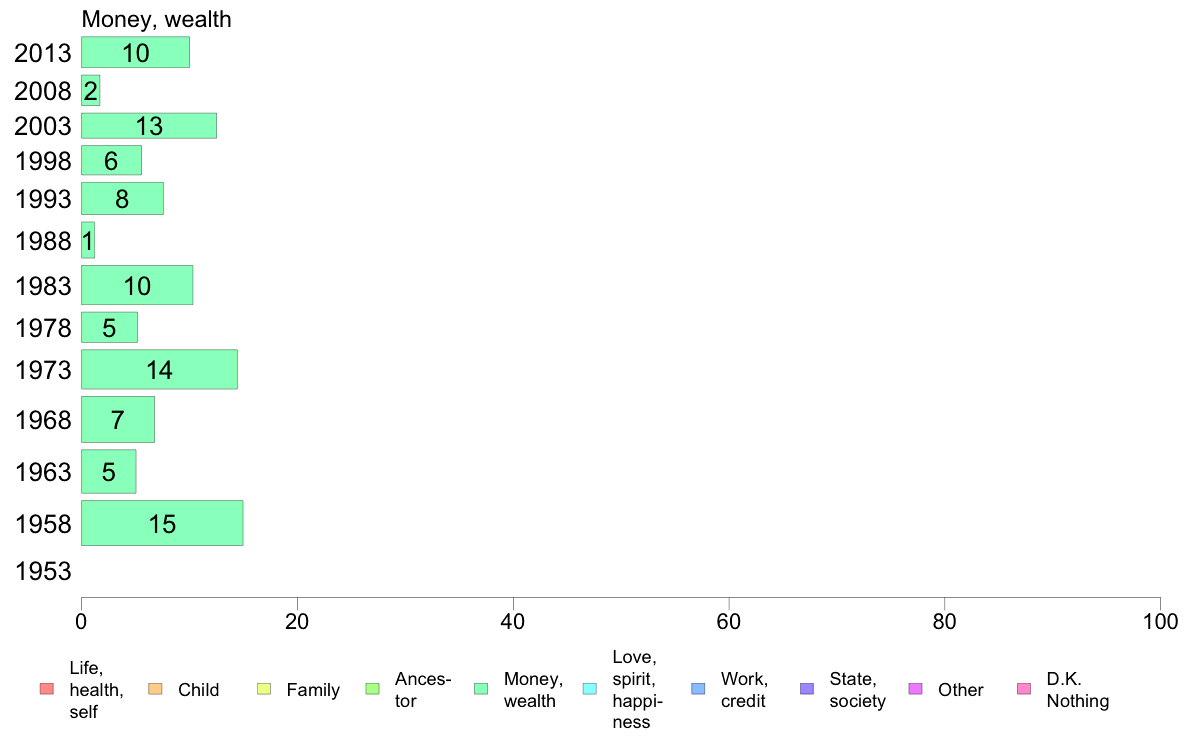Click the 100 tick on the x-axis
Image resolution: width=1188 pixels, height=736 pixels.
(1160, 622)
